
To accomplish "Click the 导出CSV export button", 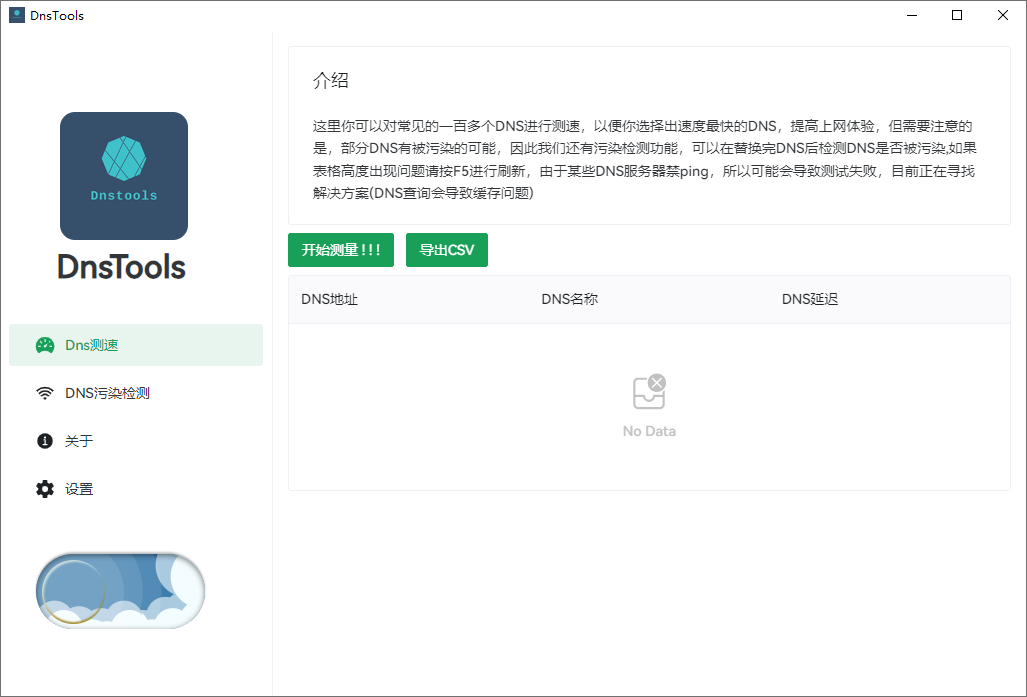I will [x=447, y=250].
